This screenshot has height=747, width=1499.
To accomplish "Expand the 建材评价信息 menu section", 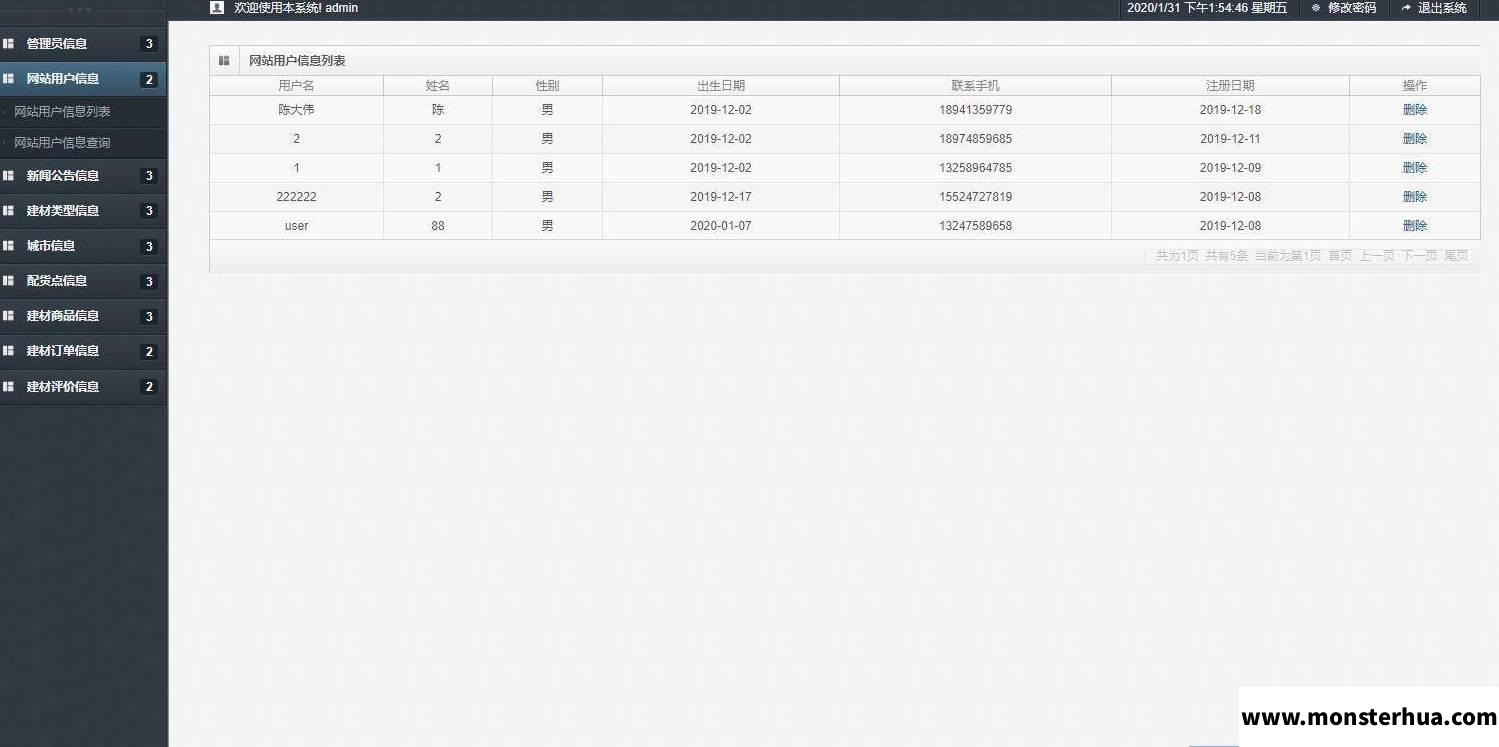I will [x=83, y=387].
